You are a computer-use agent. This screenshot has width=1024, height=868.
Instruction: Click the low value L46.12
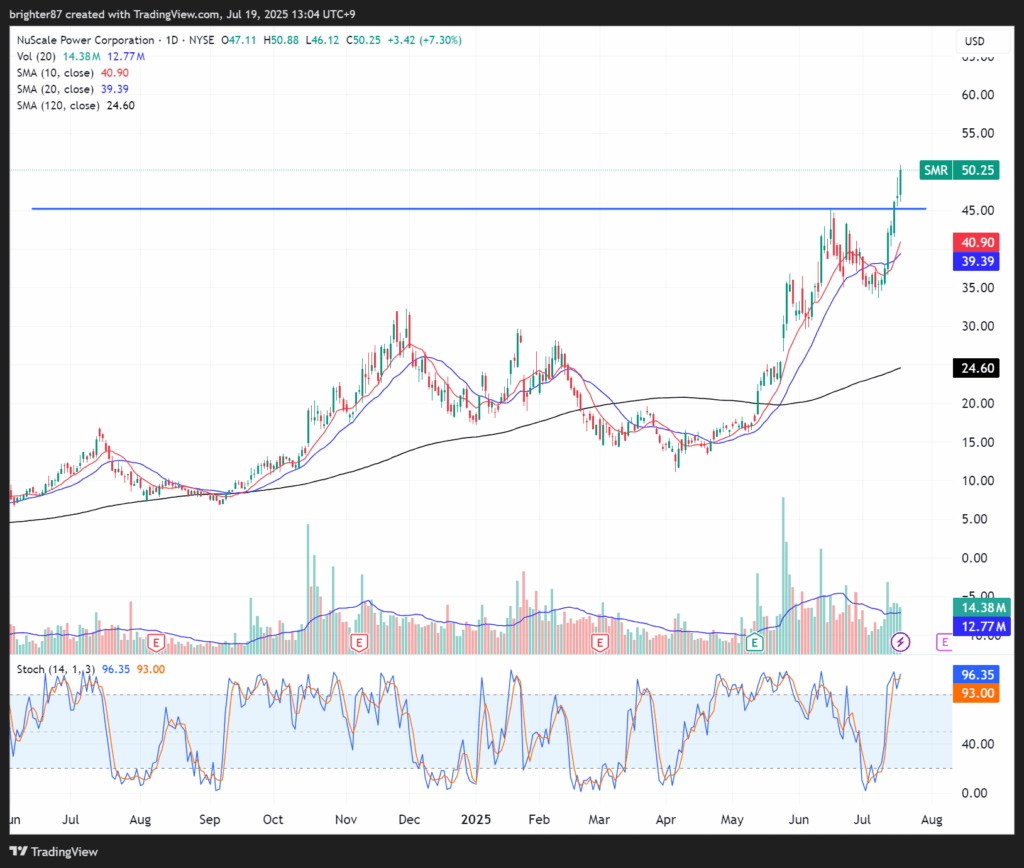pyautogui.click(x=322, y=40)
